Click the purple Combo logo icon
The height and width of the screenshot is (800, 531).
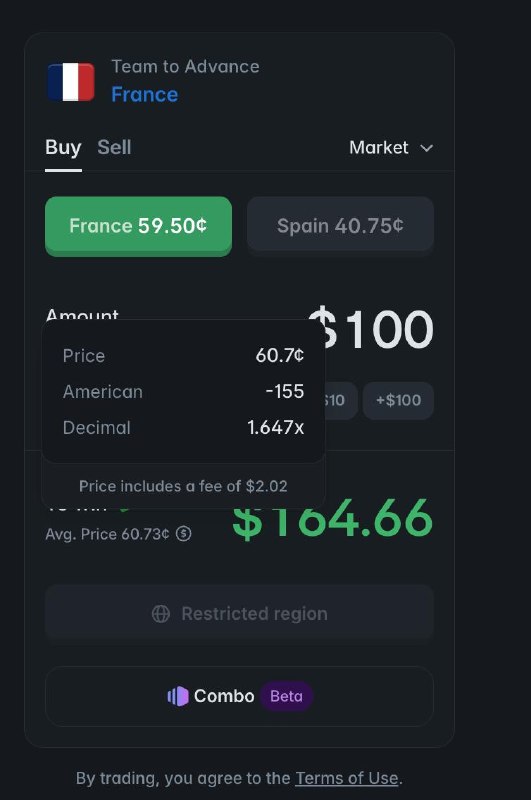point(178,696)
